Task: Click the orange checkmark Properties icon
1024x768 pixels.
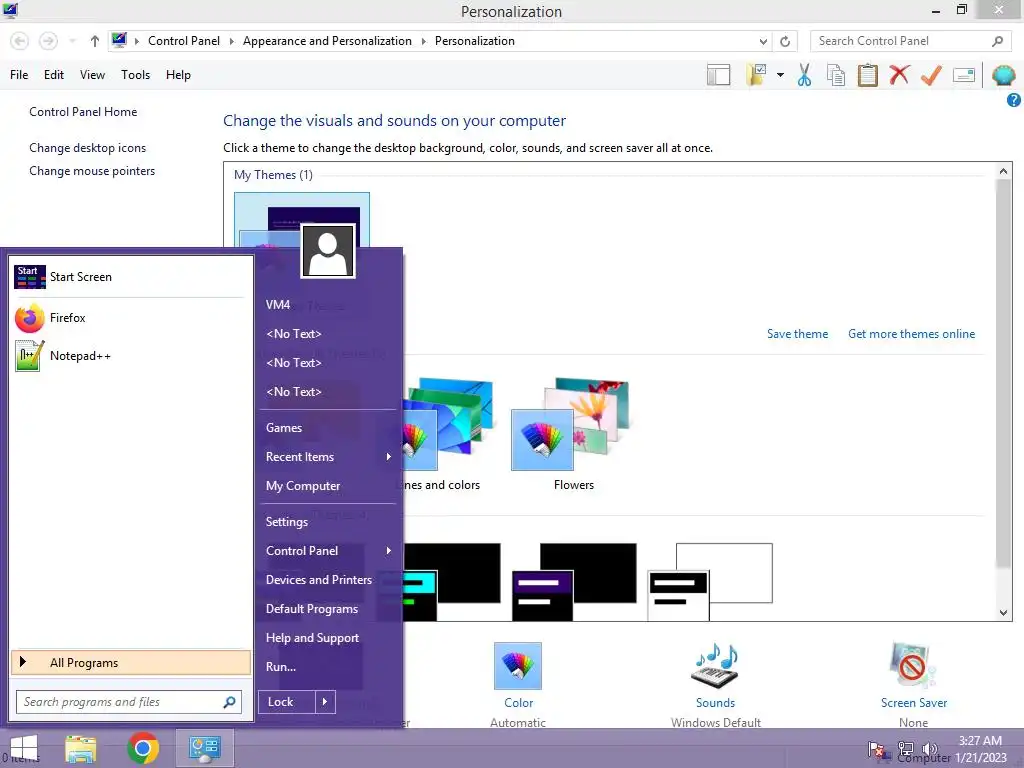Action: [x=931, y=75]
